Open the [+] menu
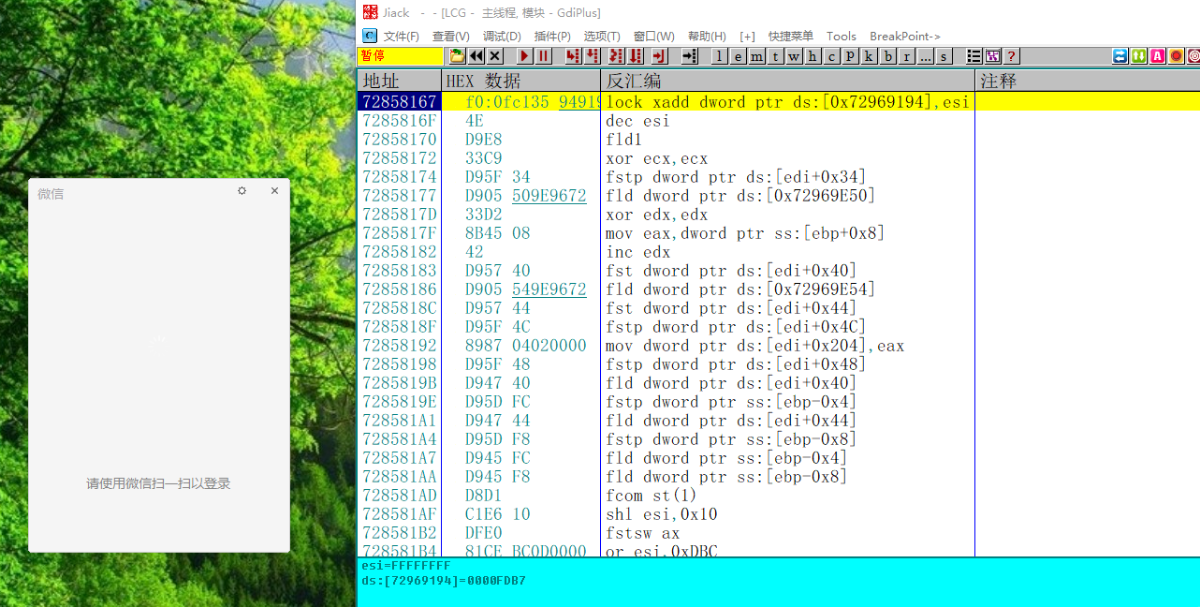 click(x=747, y=36)
